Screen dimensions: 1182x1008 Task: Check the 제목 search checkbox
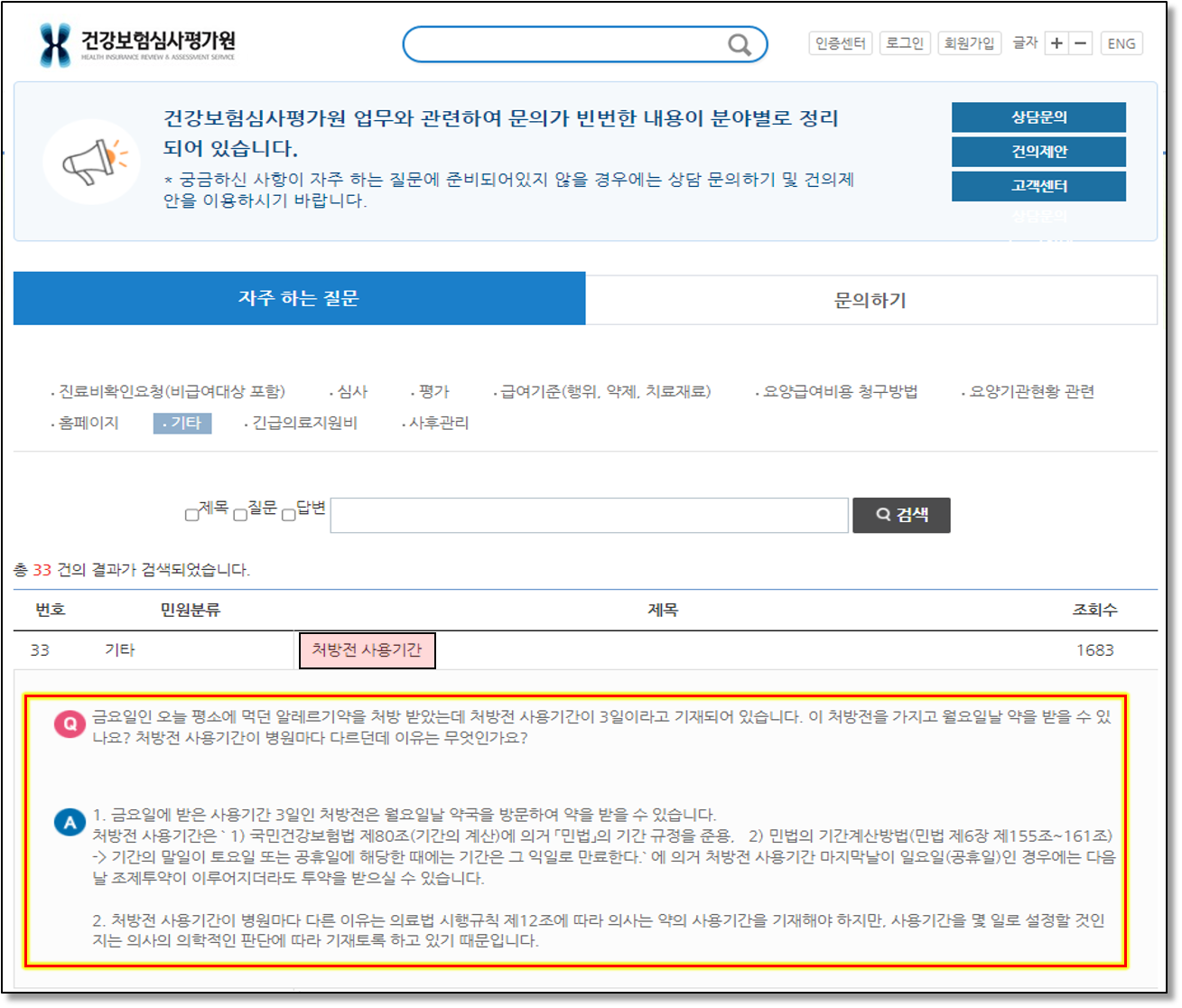click(x=191, y=515)
